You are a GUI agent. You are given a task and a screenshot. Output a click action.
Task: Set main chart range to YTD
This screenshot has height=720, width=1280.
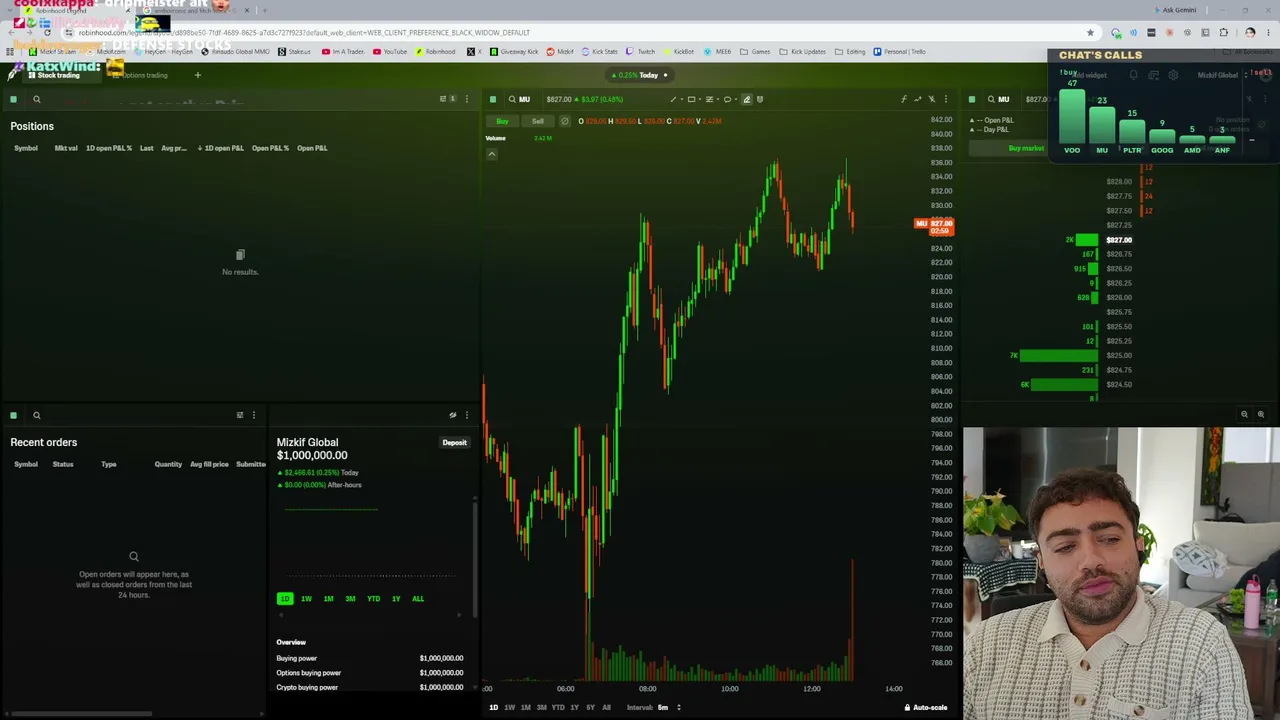pyautogui.click(x=558, y=708)
